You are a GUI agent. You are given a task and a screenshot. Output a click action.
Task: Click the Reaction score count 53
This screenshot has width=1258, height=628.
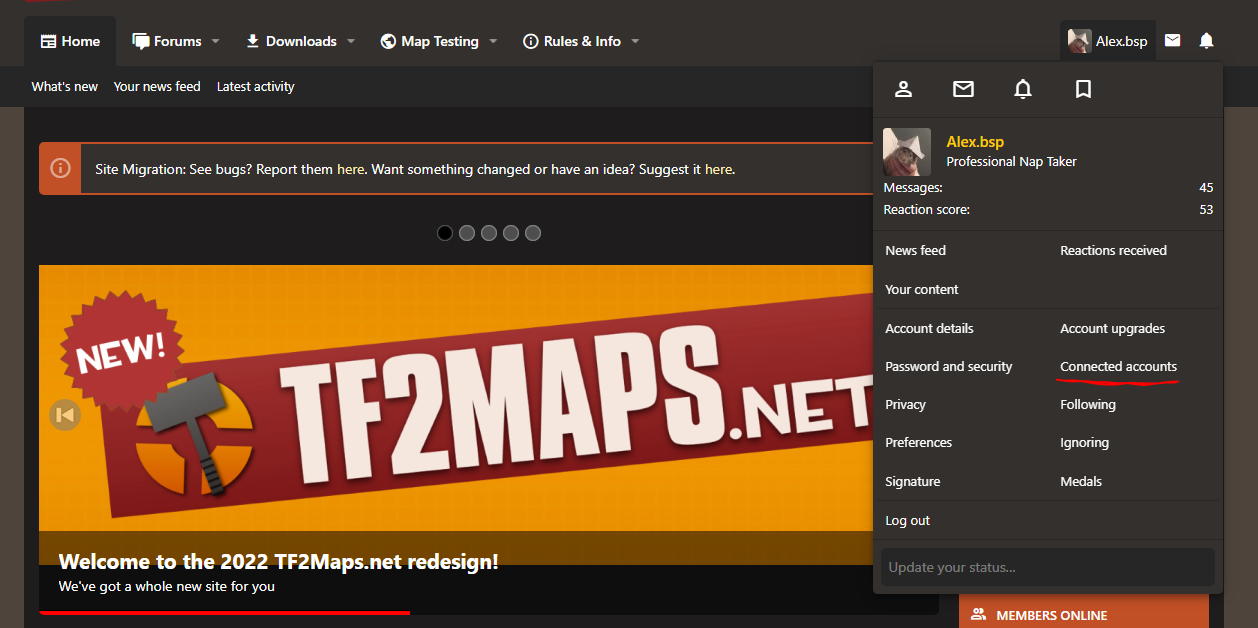pyautogui.click(x=1206, y=210)
